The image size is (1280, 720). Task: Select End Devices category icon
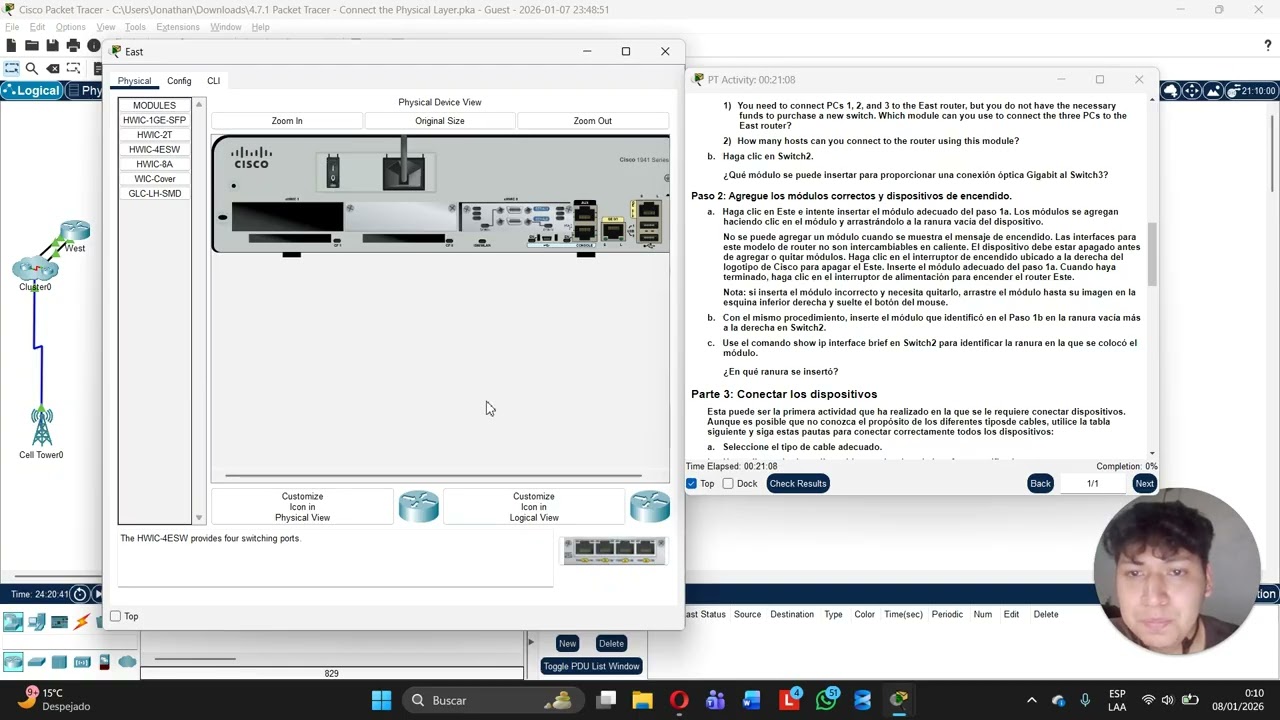coord(37,622)
